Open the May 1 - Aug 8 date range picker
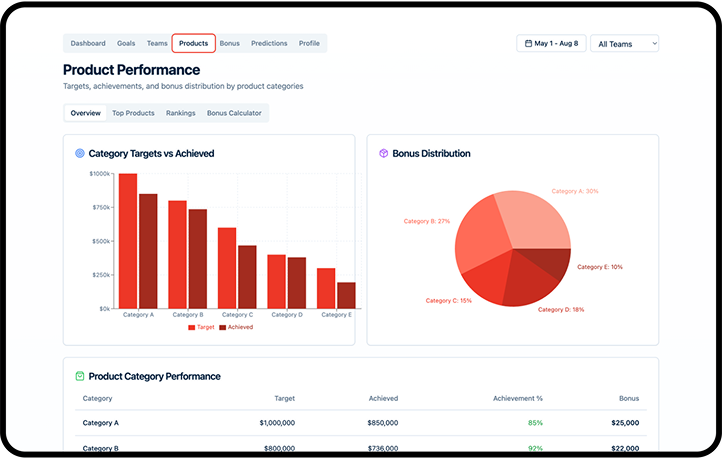The height and width of the screenshot is (458, 722). 551,44
